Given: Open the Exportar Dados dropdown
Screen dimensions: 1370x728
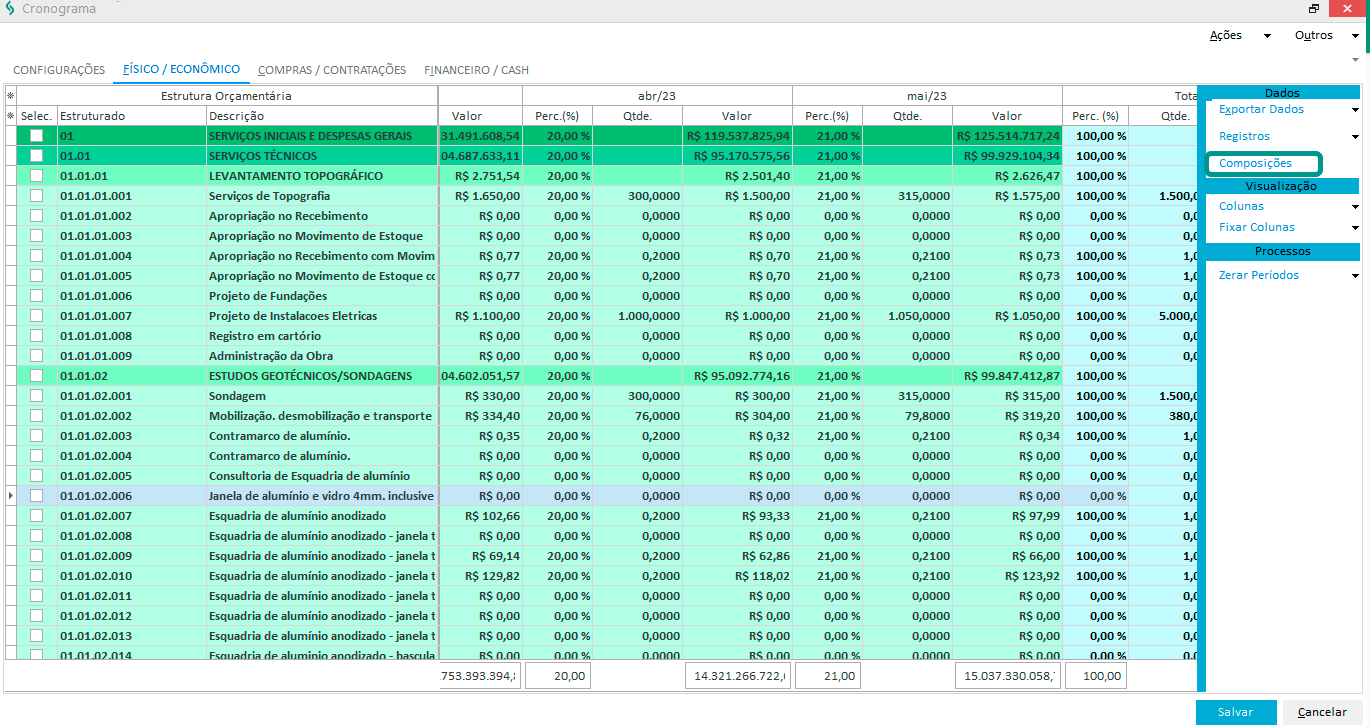Looking at the screenshot, I should point(1356,110).
